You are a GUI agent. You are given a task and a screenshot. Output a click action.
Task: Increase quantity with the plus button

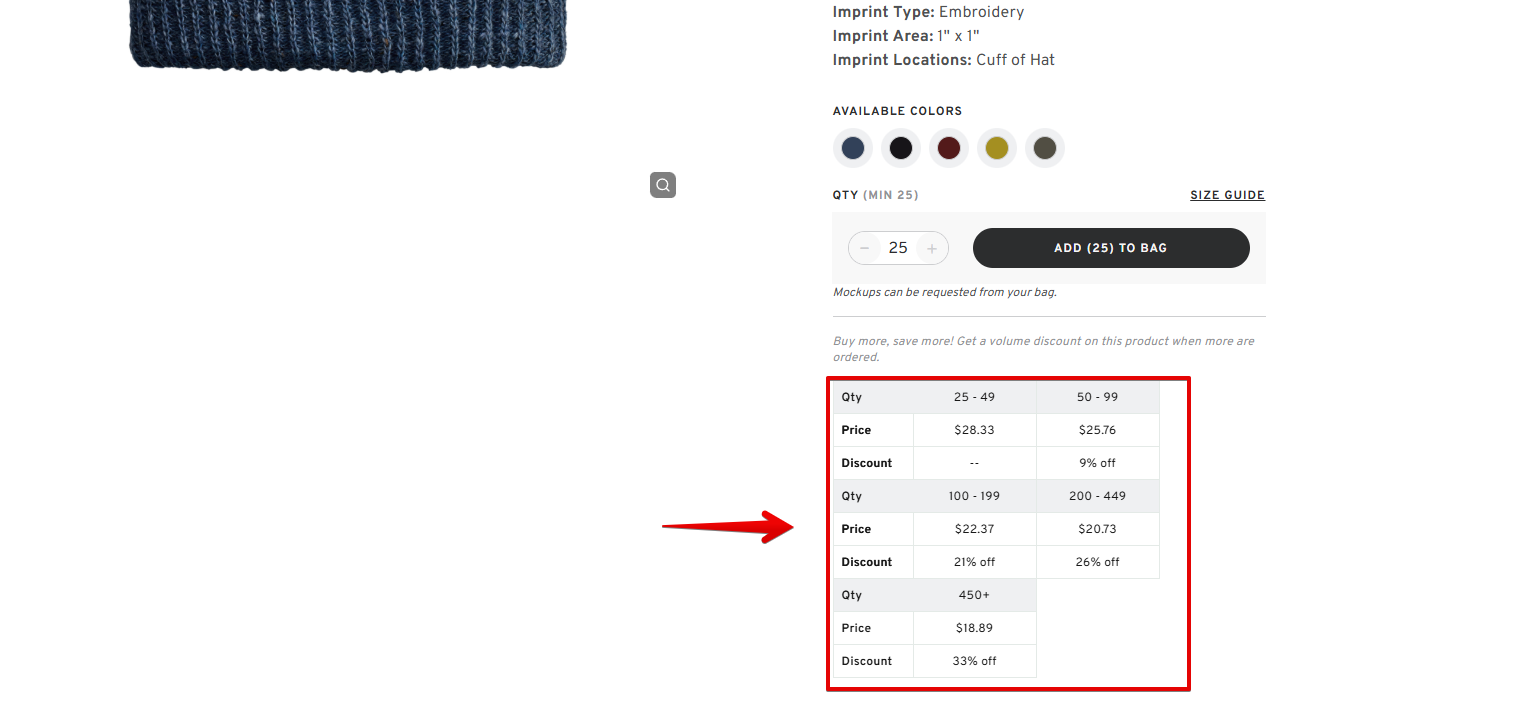[x=932, y=248]
